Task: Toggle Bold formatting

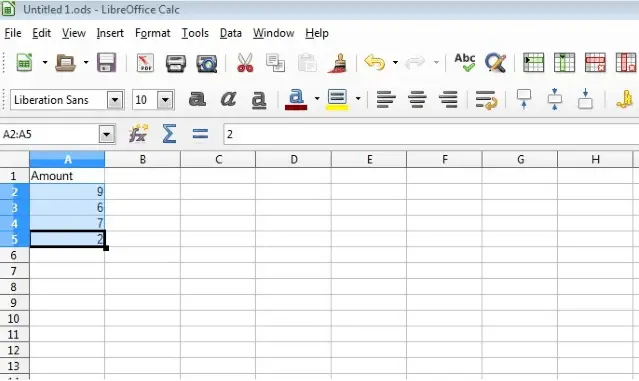Action: tap(197, 99)
